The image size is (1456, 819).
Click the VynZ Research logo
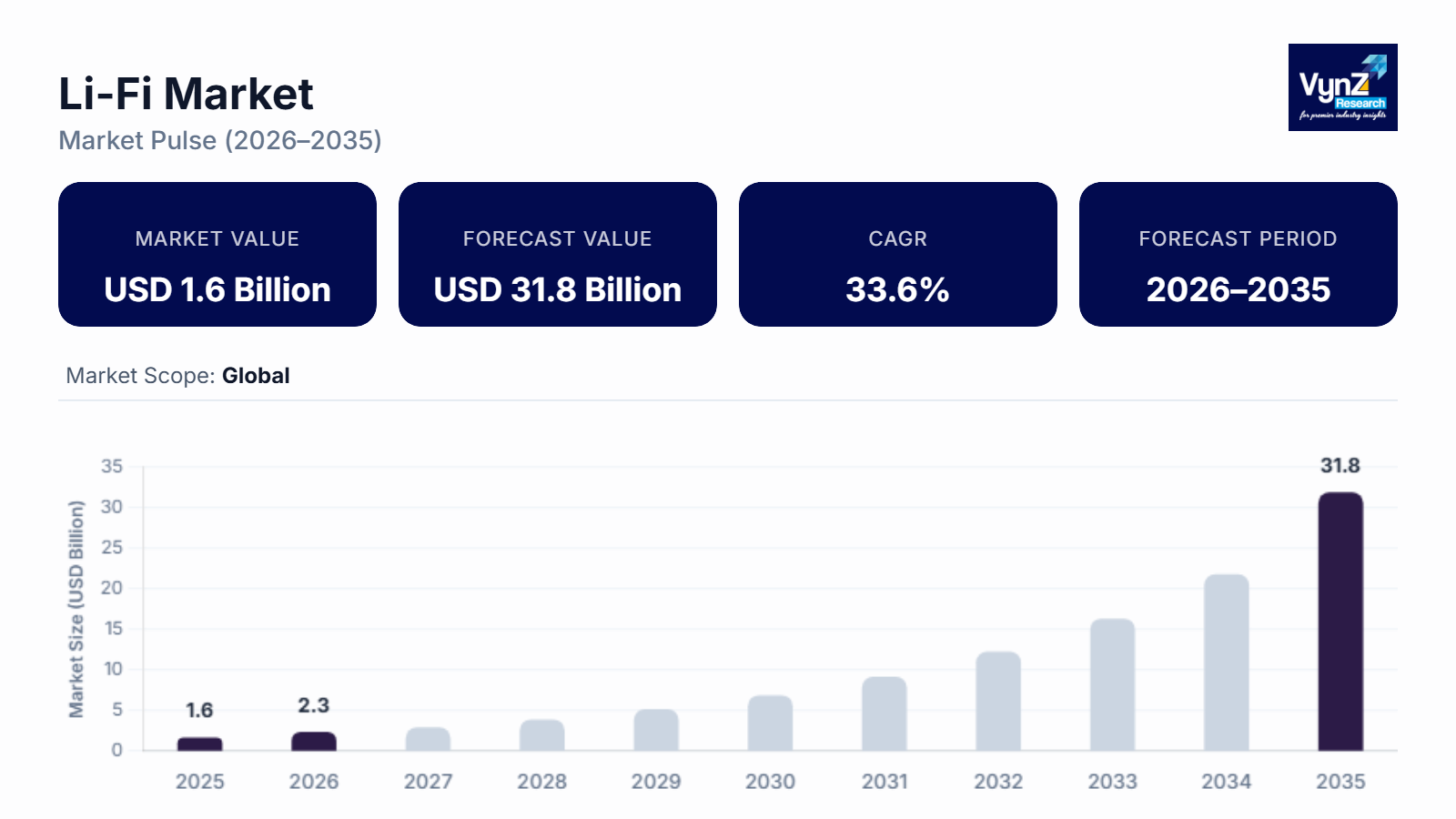pyautogui.click(x=1341, y=88)
